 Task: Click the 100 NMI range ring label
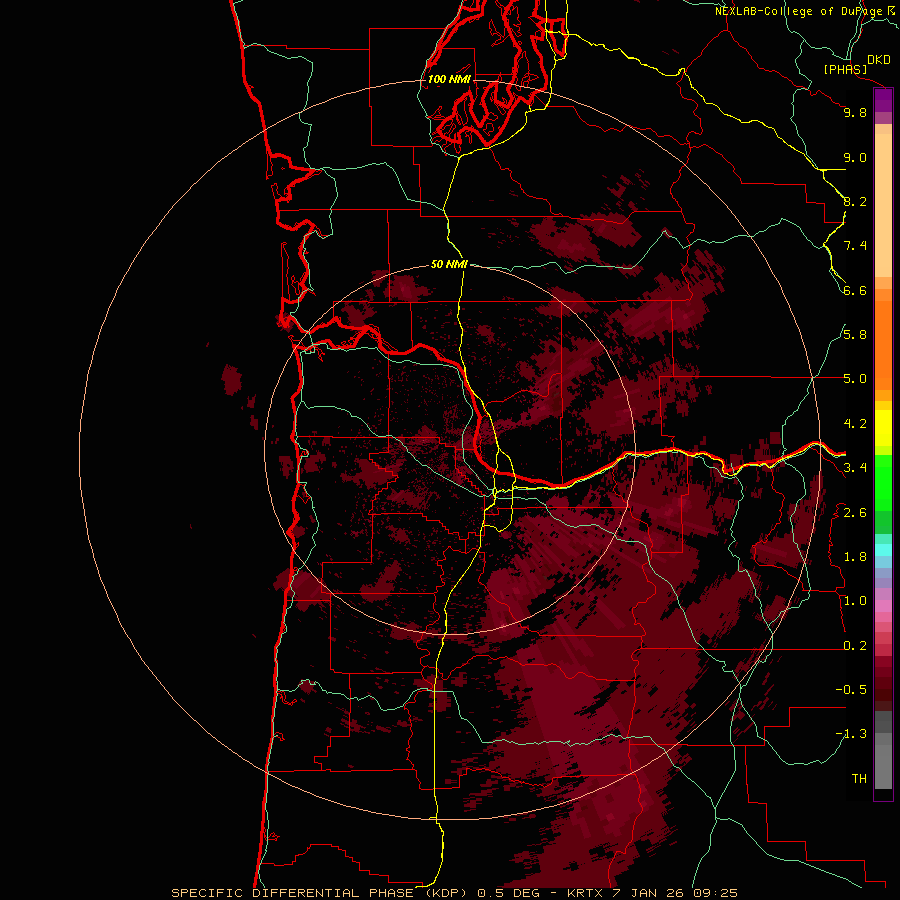(x=449, y=79)
